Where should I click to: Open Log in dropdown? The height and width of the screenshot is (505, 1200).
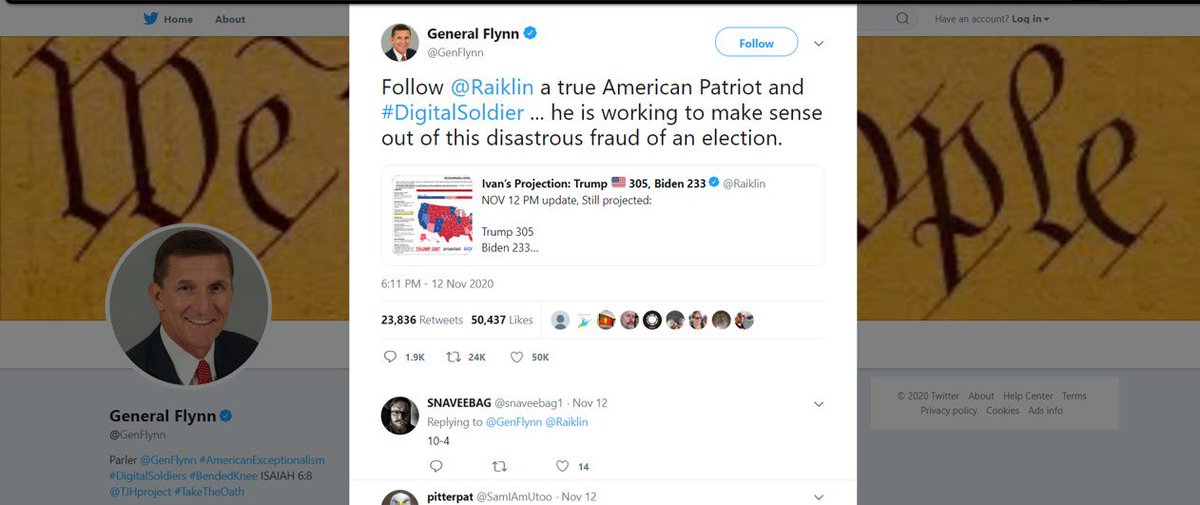click(1030, 19)
